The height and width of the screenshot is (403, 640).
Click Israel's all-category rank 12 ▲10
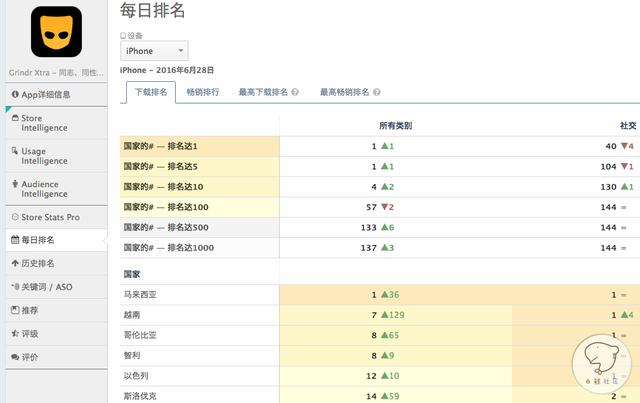[x=383, y=376]
